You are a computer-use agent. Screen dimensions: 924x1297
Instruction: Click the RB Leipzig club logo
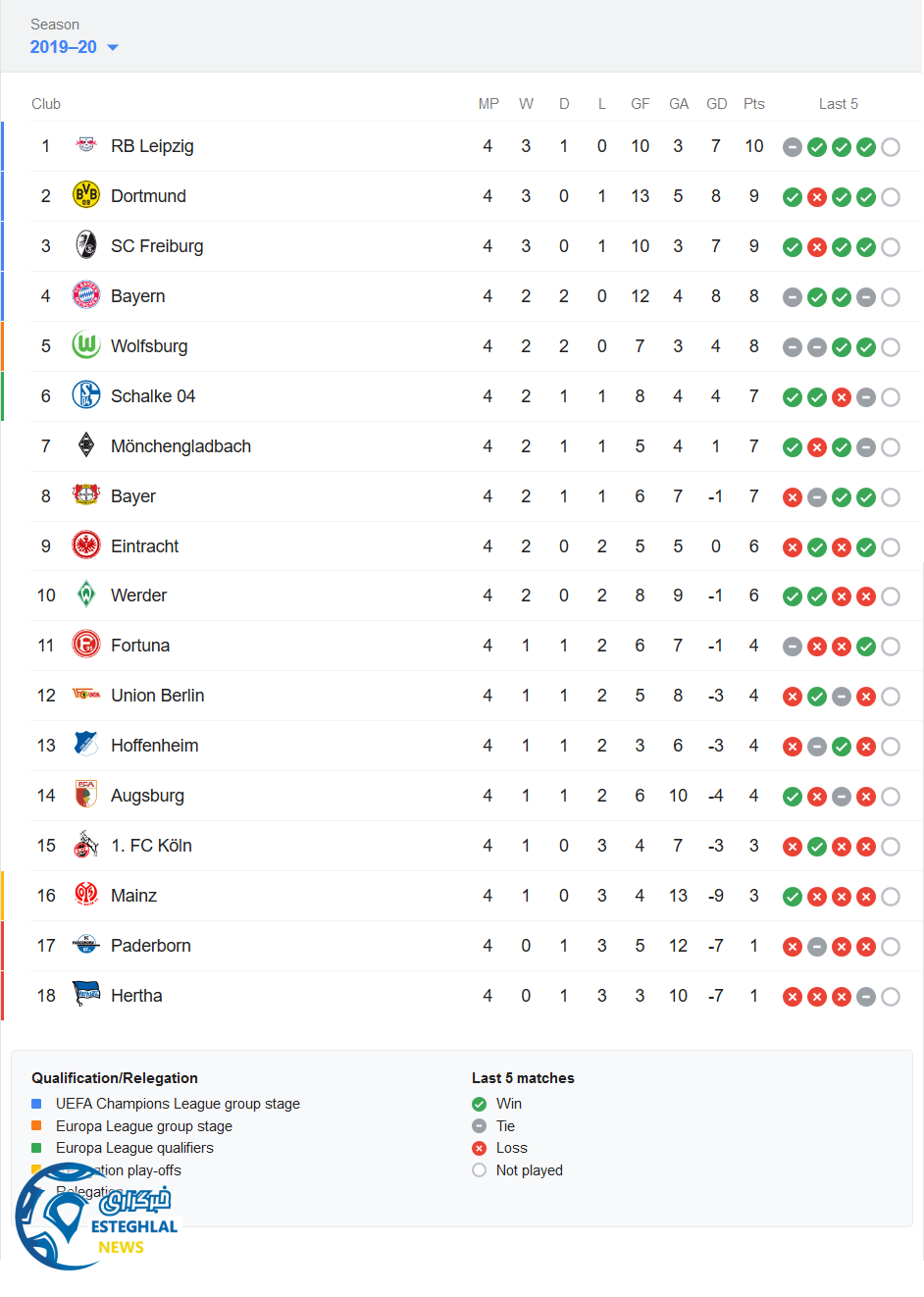click(x=86, y=145)
